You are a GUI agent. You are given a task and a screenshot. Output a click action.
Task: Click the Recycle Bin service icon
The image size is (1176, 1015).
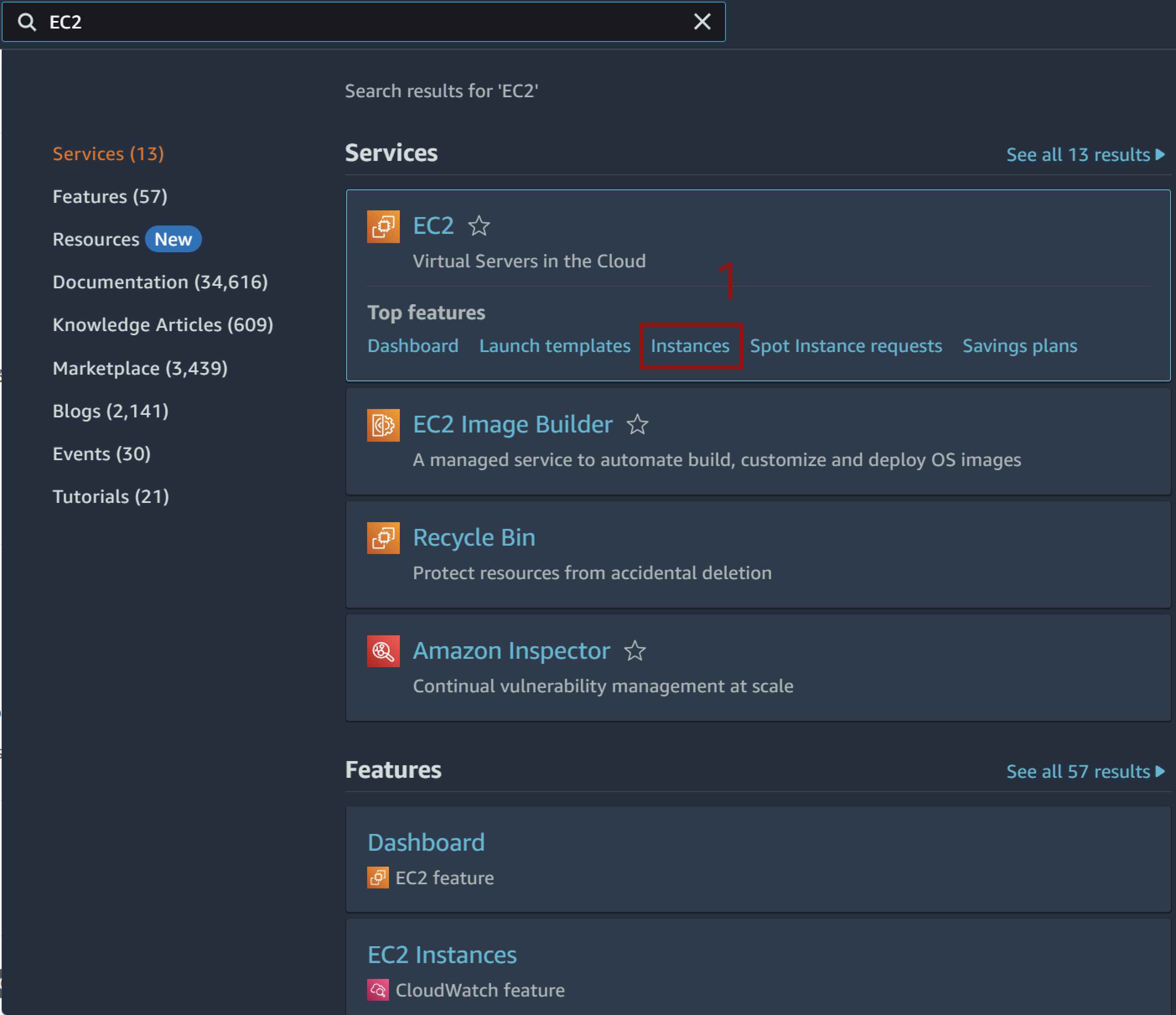[x=383, y=538]
